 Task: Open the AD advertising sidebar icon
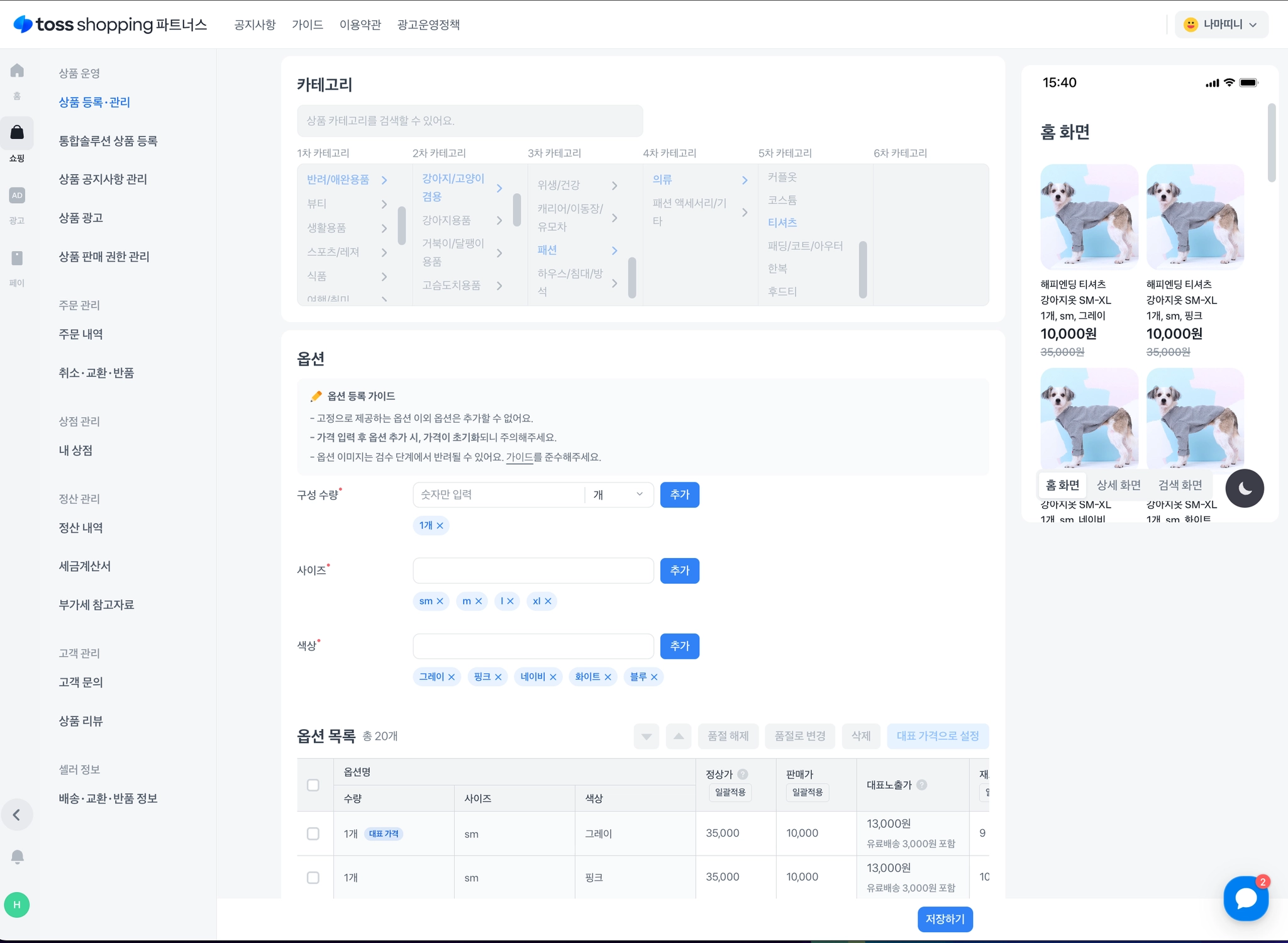pos(17,195)
